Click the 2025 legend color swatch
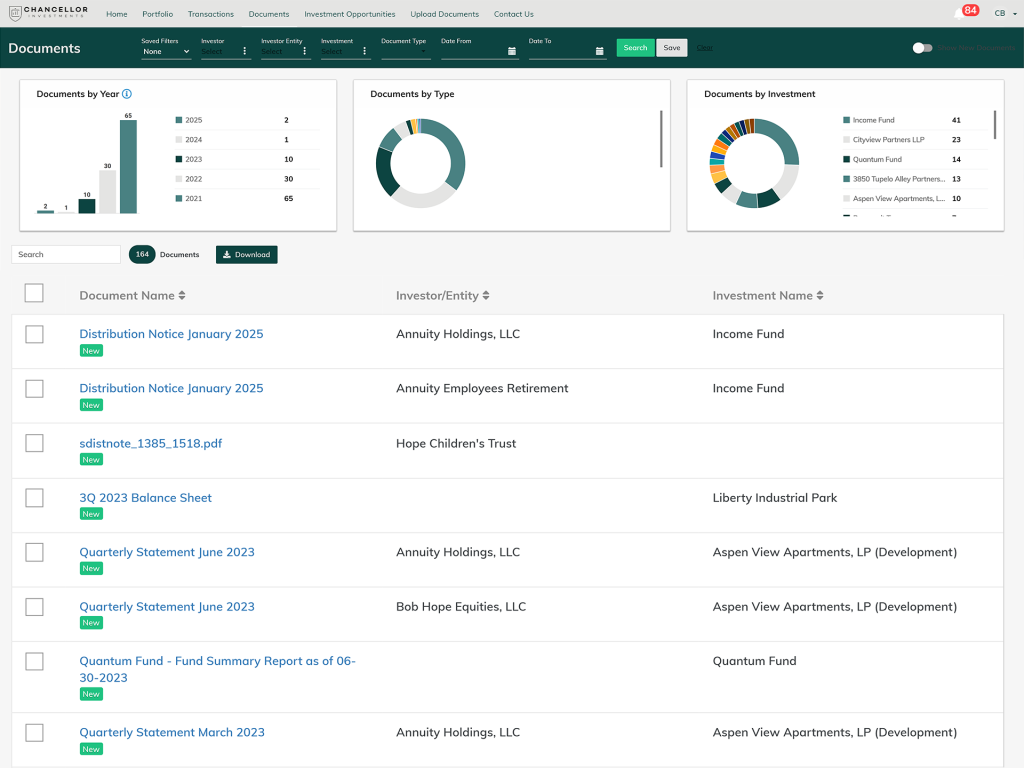This screenshot has width=1024, height=768. pos(179,120)
